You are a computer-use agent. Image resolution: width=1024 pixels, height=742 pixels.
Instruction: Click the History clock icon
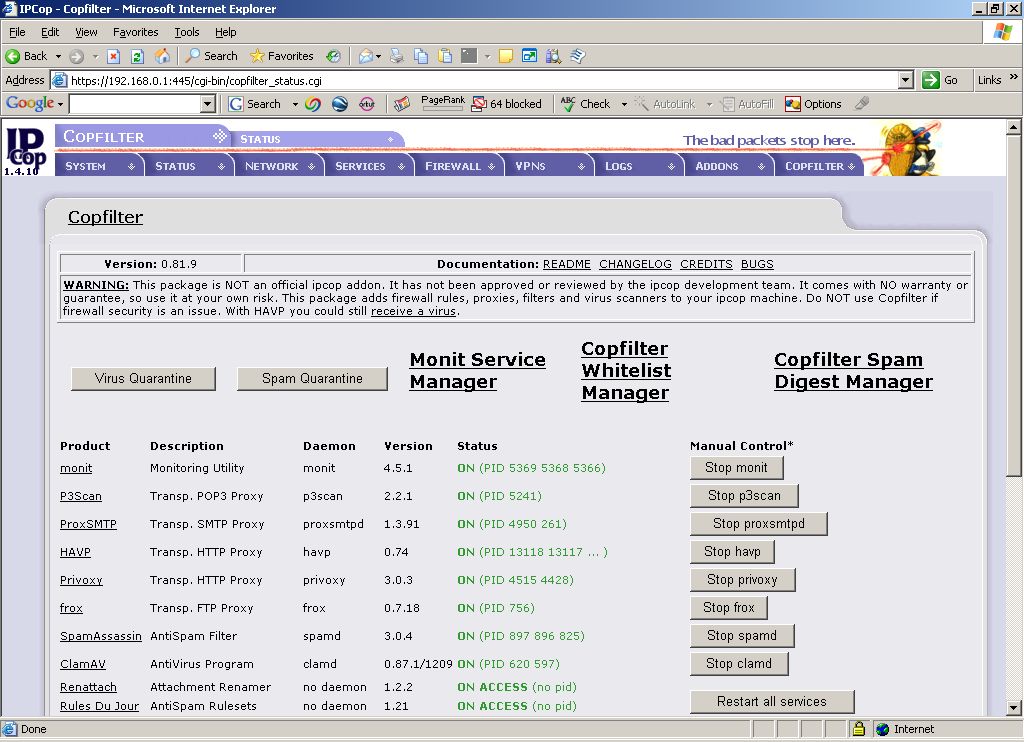coord(334,56)
